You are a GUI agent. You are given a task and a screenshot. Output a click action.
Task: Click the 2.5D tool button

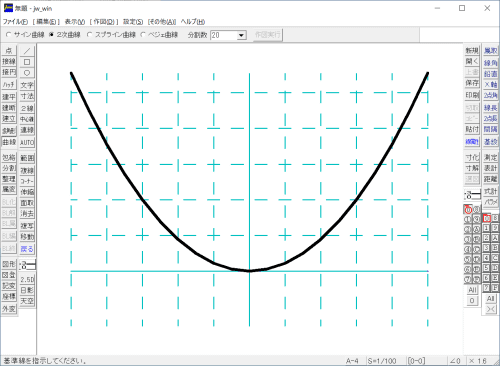(x=27, y=279)
